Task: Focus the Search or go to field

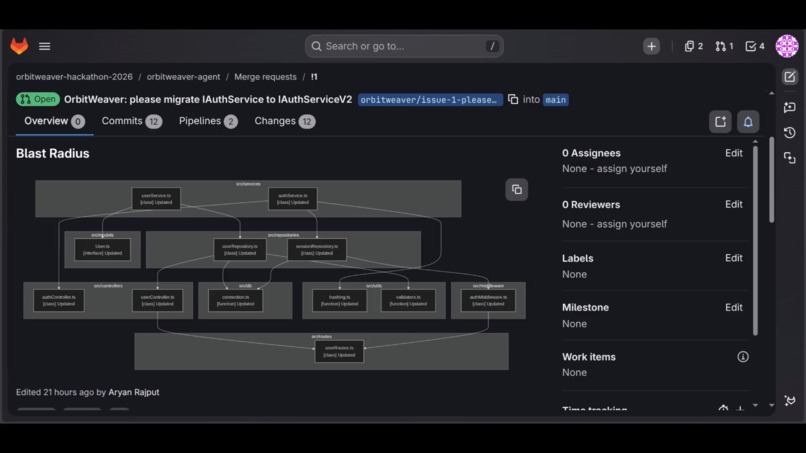Action: 404,46
